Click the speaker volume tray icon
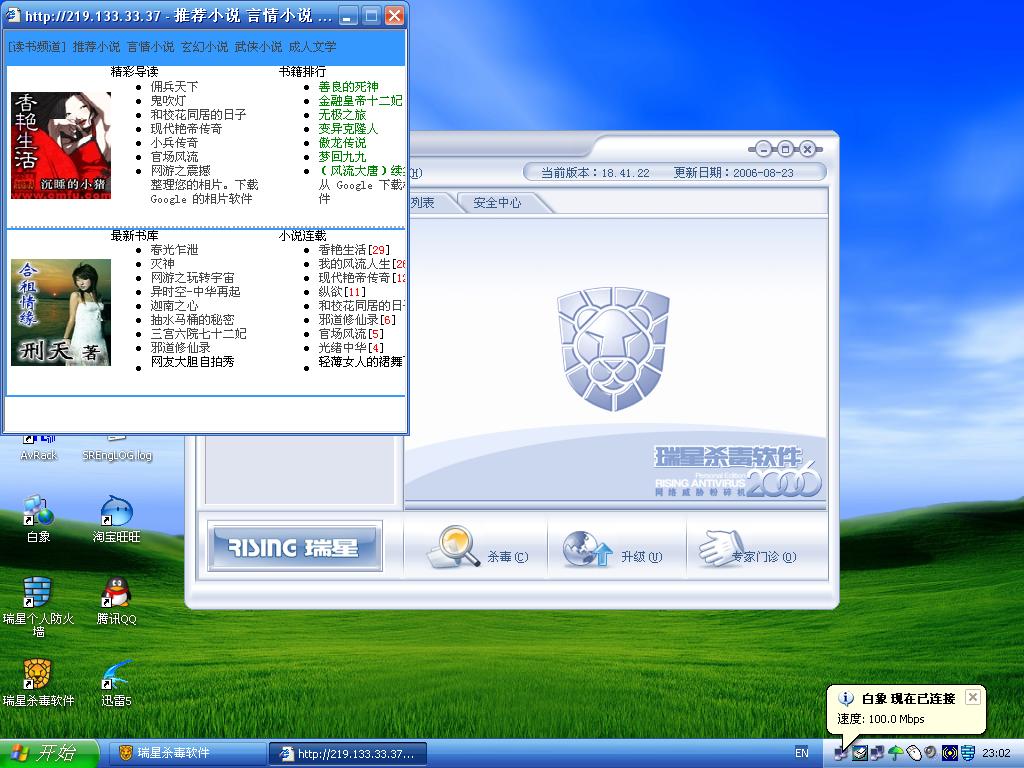The image size is (1024, 768). coord(930,753)
